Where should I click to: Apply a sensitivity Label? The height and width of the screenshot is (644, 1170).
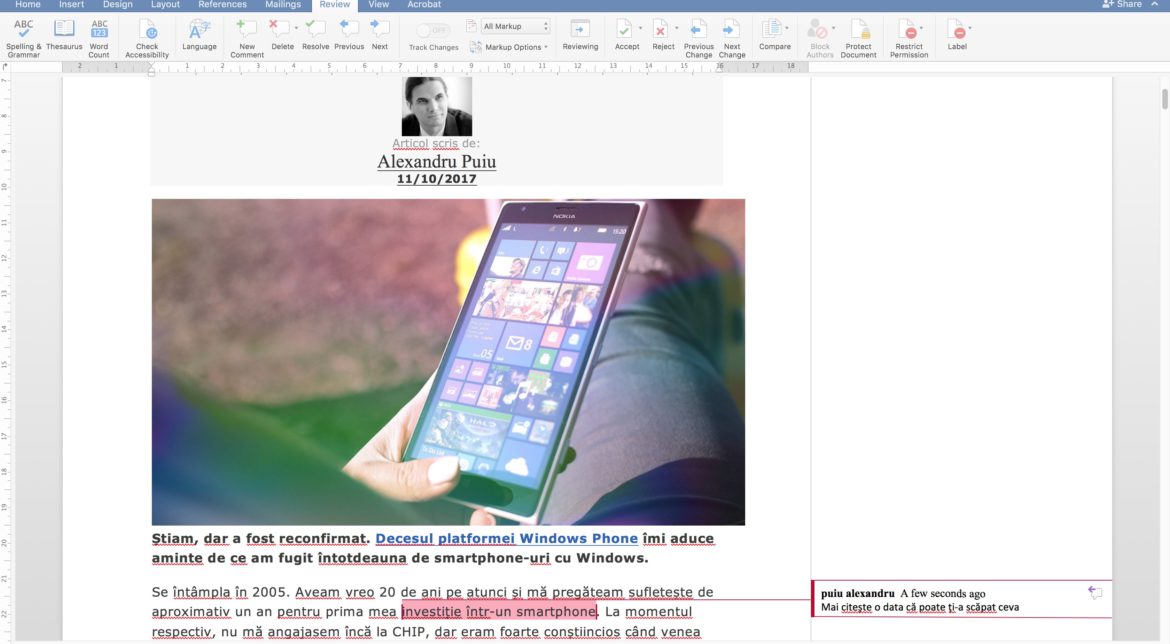957,35
